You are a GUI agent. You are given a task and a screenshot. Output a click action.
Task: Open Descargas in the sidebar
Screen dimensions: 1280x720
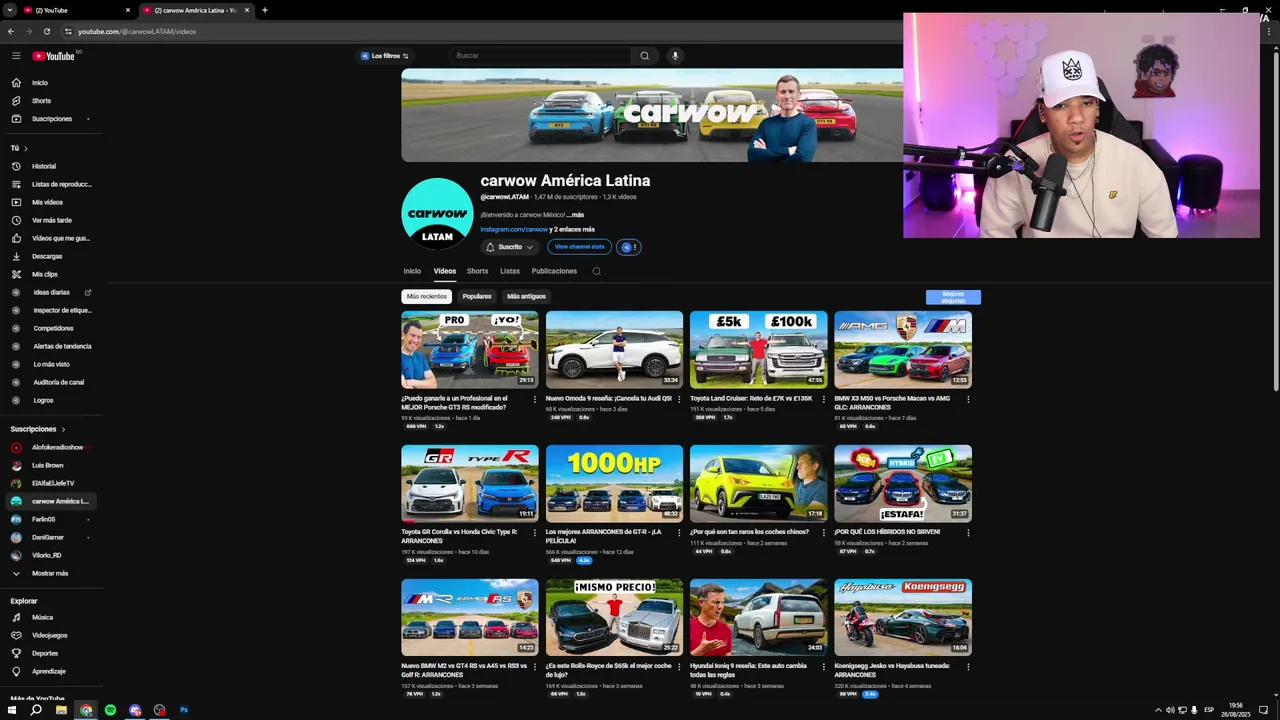tap(47, 256)
